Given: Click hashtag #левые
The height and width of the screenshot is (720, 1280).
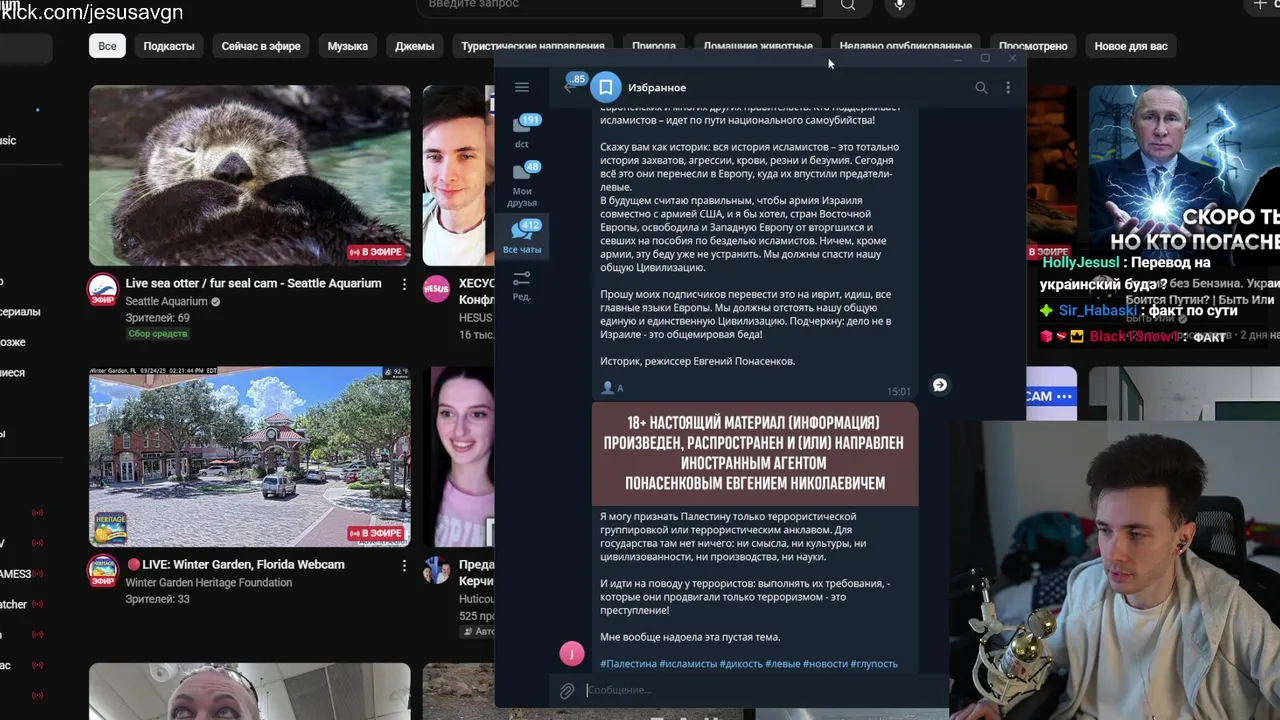Looking at the screenshot, I should click(783, 664).
